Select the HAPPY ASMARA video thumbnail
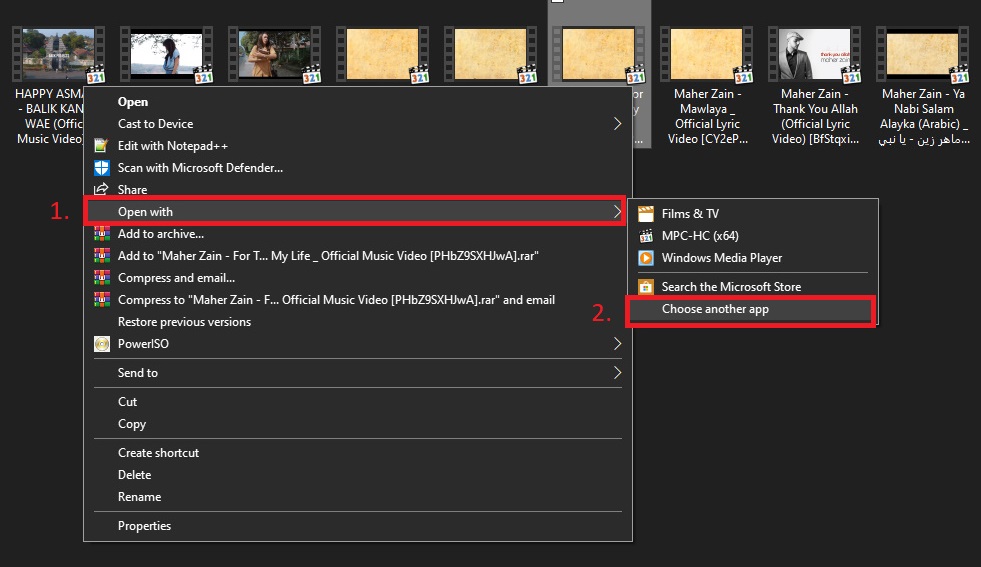Viewport: 981px width, 567px height. click(59, 54)
